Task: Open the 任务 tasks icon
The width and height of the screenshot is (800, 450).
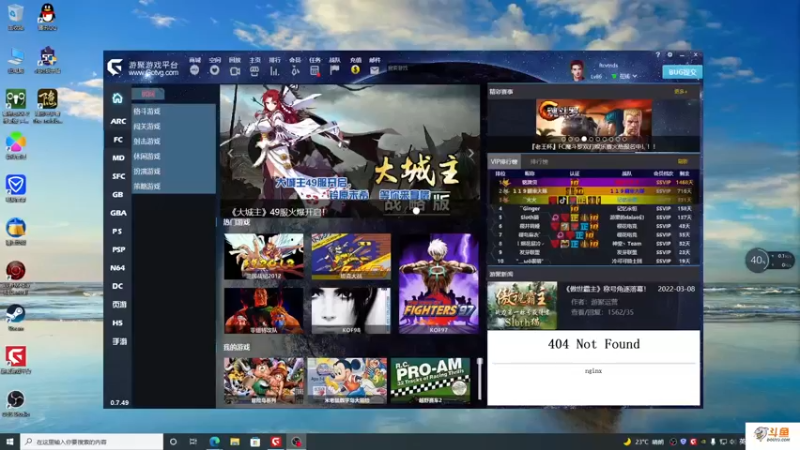Action: click(x=315, y=71)
